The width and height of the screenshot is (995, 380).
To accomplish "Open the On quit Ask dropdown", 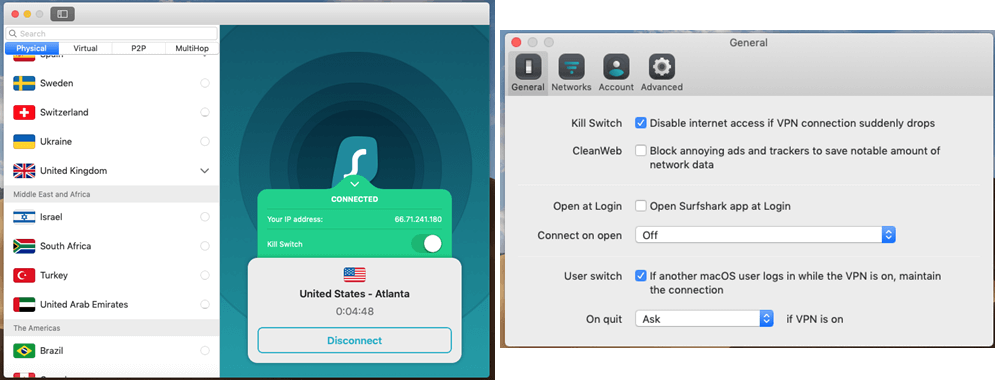I will [704, 318].
